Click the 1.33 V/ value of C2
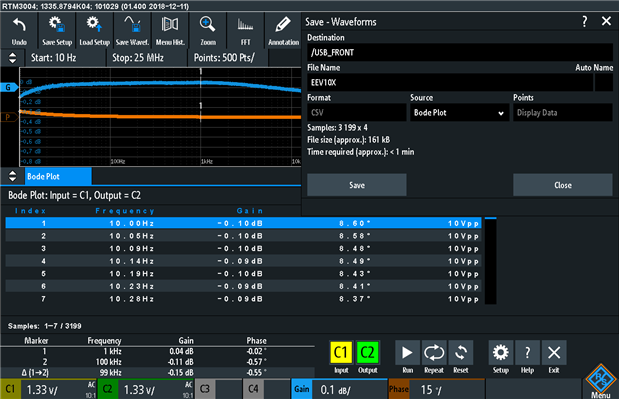 point(139,390)
